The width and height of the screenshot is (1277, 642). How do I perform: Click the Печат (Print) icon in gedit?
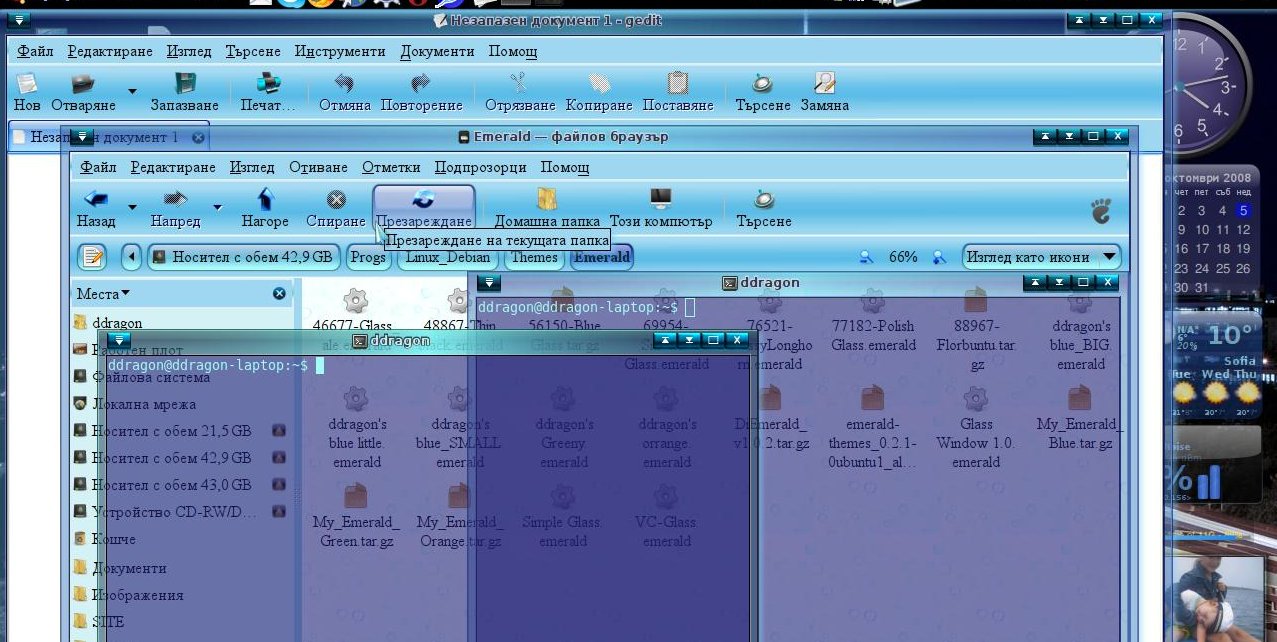(268, 84)
